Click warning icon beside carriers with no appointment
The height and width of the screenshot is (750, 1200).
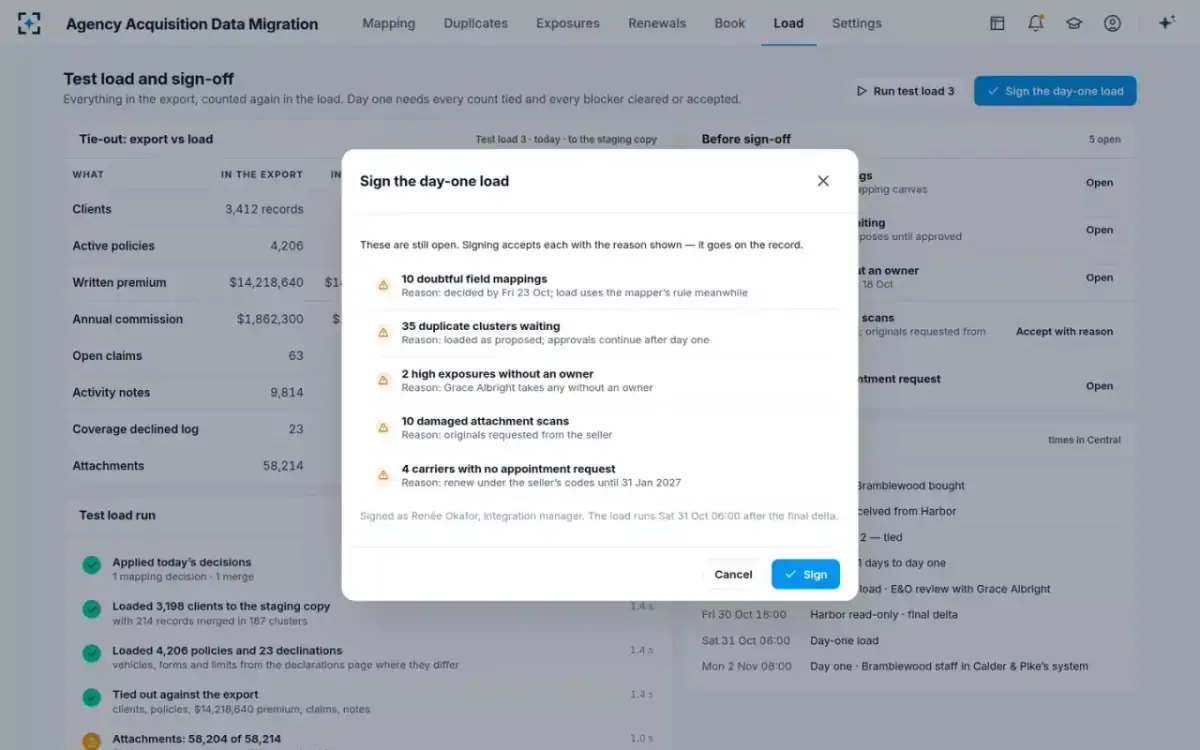[x=382, y=475]
